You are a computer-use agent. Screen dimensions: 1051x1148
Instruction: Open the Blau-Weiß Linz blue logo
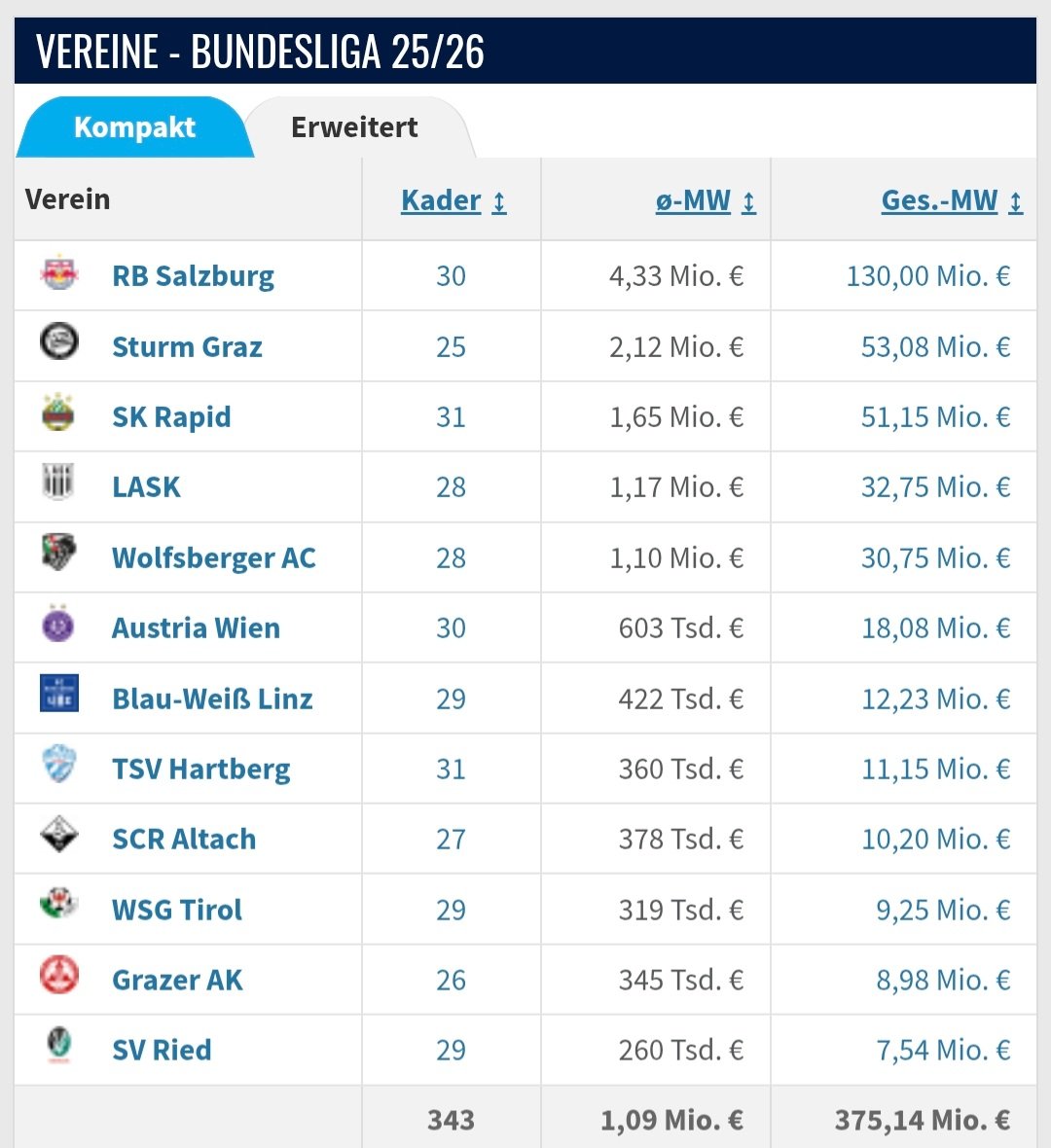click(x=59, y=694)
